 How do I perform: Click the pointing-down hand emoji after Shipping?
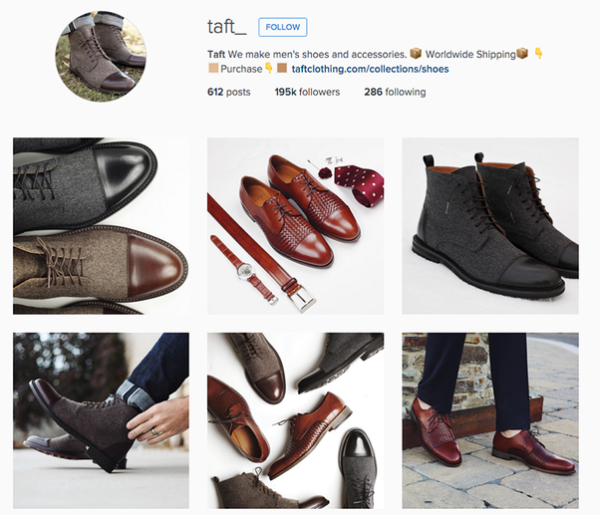(x=538, y=54)
